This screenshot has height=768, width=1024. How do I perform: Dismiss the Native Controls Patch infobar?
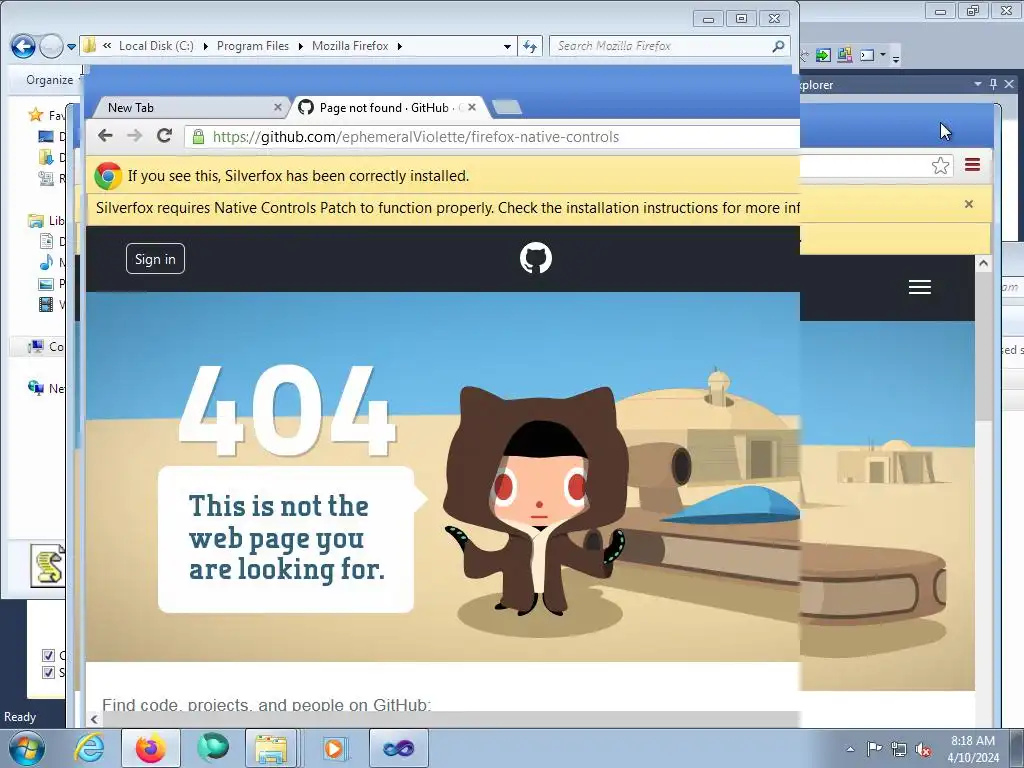click(969, 204)
